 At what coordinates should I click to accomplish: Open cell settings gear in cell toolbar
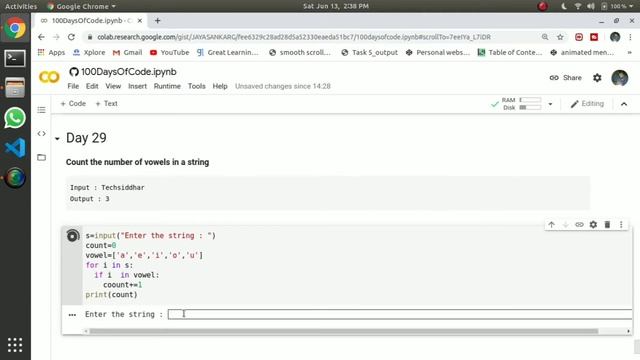click(593, 224)
